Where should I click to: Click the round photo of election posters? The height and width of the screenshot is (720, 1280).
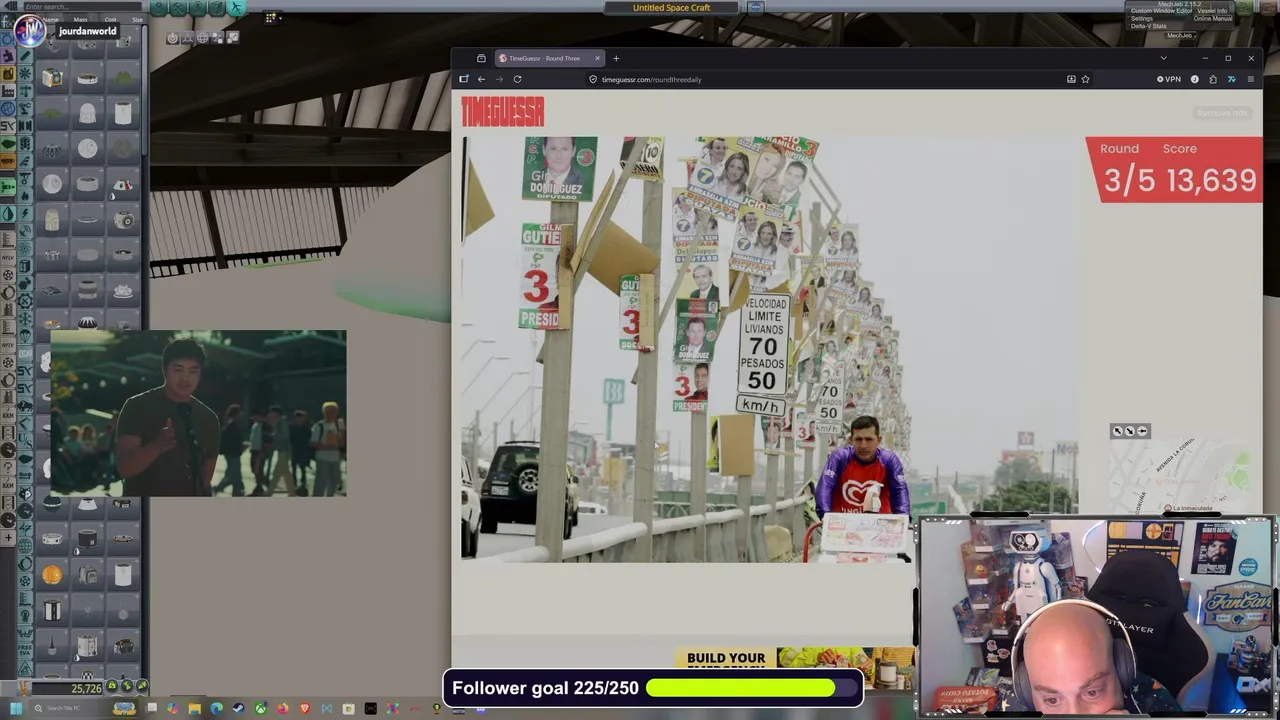pyautogui.click(x=770, y=349)
